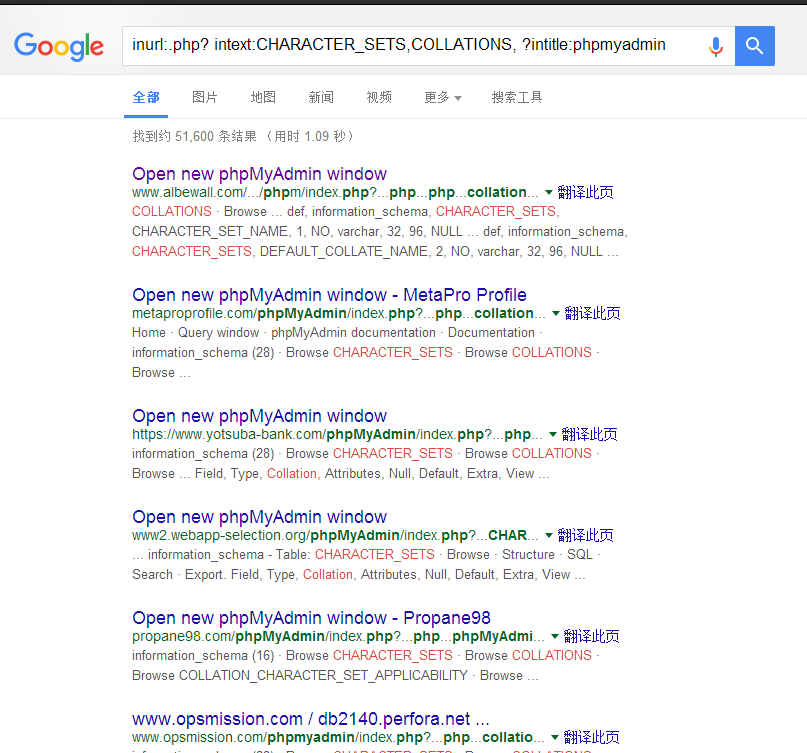Viewport: 807px width, 753px height.
Task: Click the Google logo
Action: coord(59,46)
